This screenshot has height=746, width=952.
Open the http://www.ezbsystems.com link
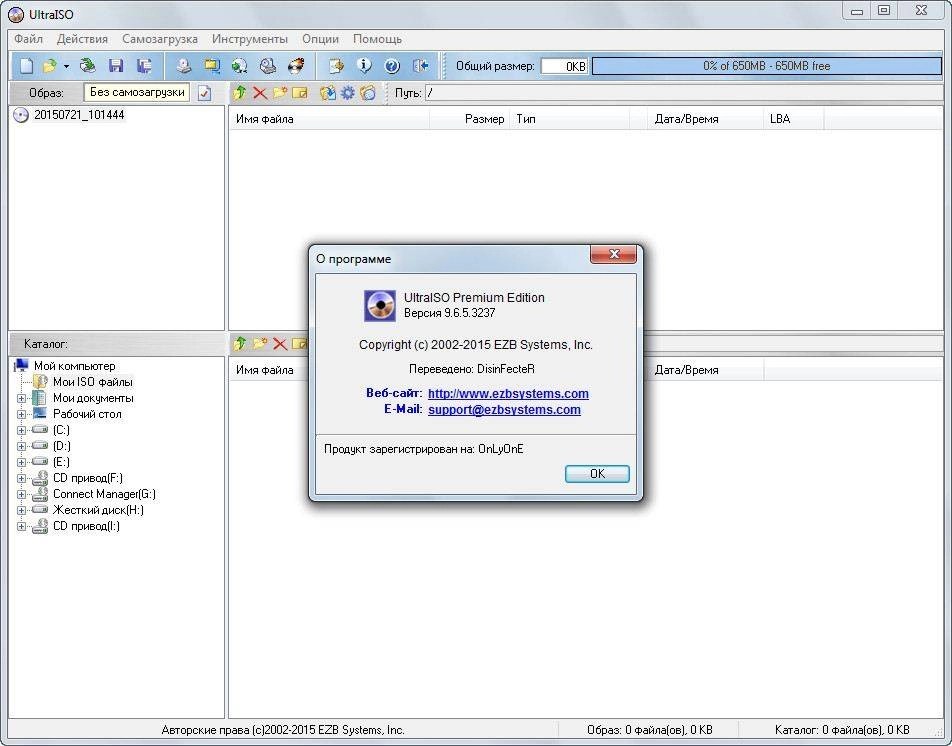(508, 393)
